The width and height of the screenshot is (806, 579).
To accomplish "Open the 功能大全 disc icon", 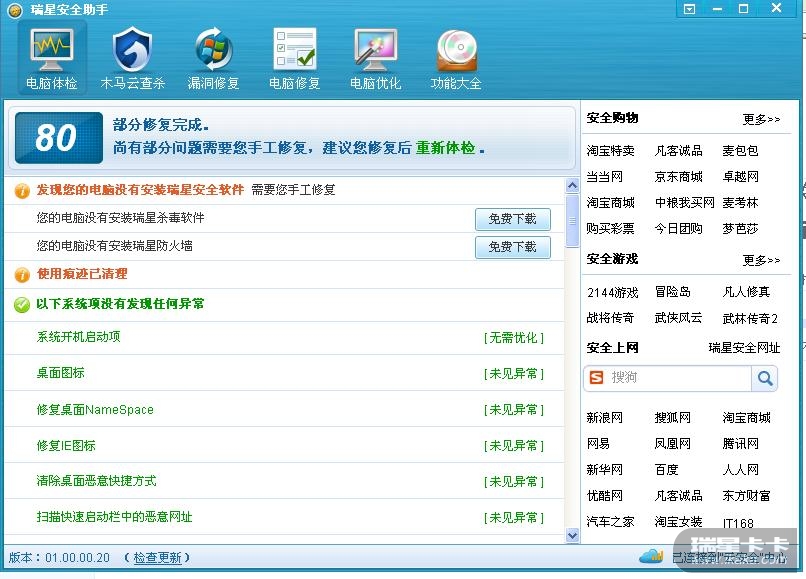I will [x=456, y=58].
